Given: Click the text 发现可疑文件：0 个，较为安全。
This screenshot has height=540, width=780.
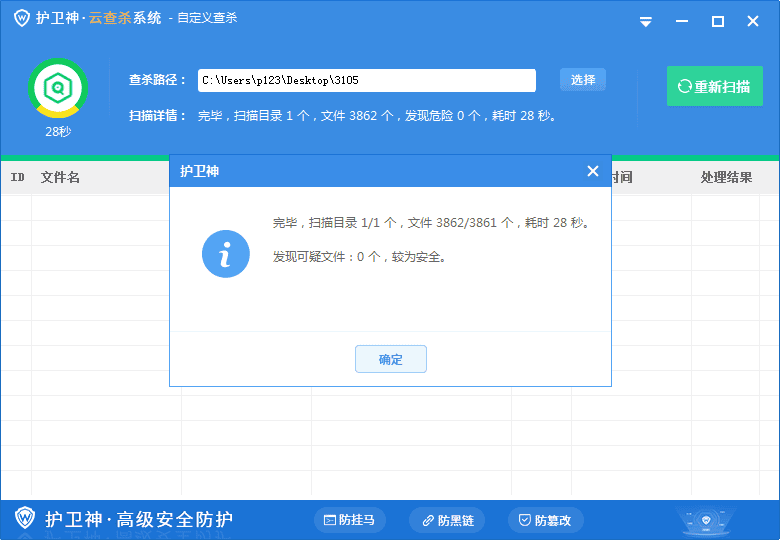Looking at the screenshot, I should click(x=359, y=257).
